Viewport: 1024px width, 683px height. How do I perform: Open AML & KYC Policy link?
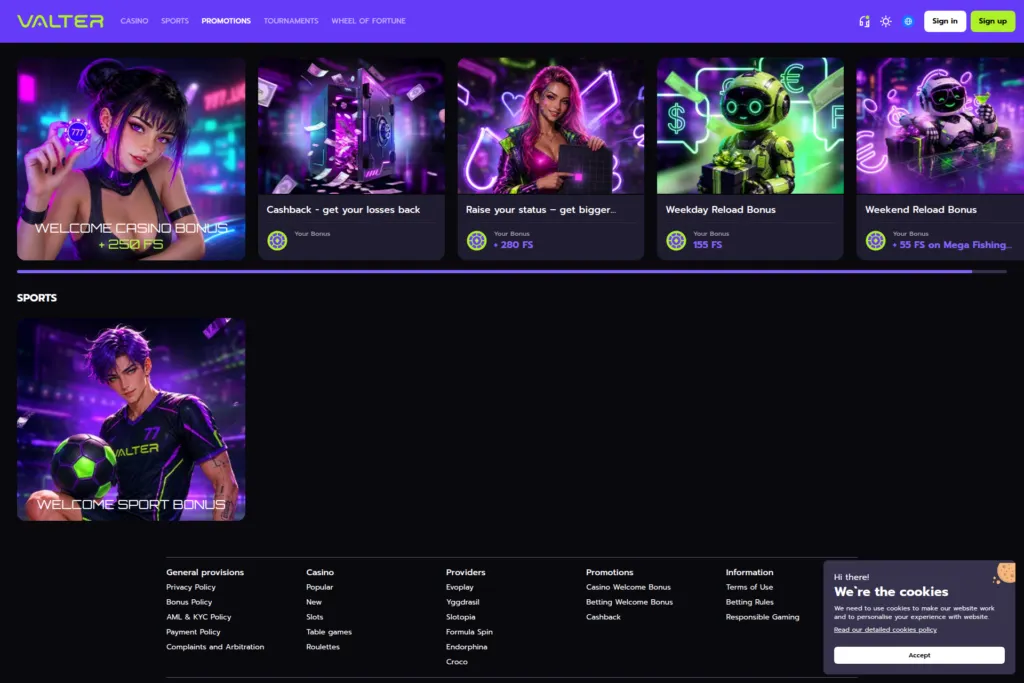pos(199,617)
